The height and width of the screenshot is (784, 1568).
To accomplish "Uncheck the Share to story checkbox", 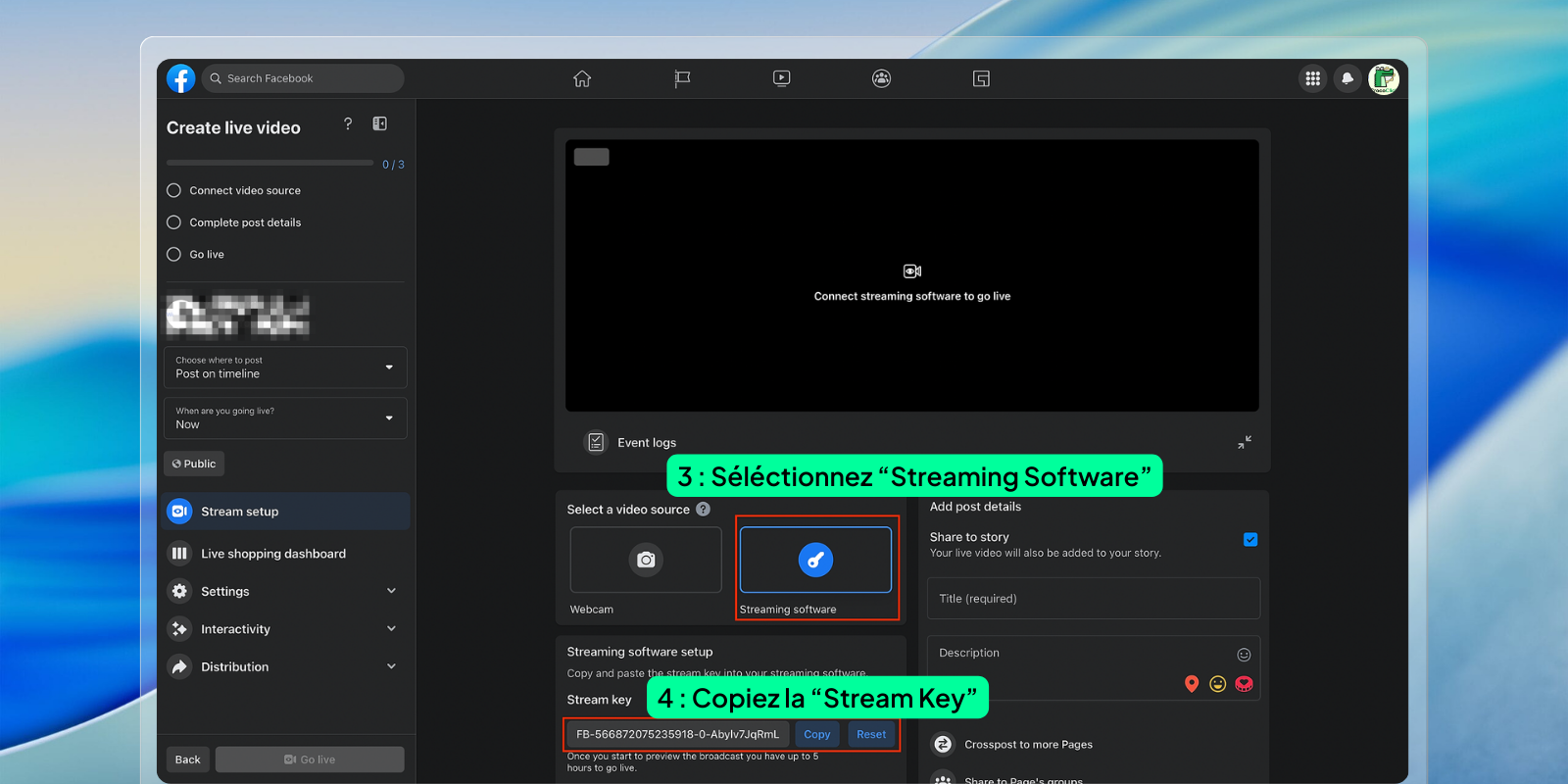I will tap(1250, 540).
